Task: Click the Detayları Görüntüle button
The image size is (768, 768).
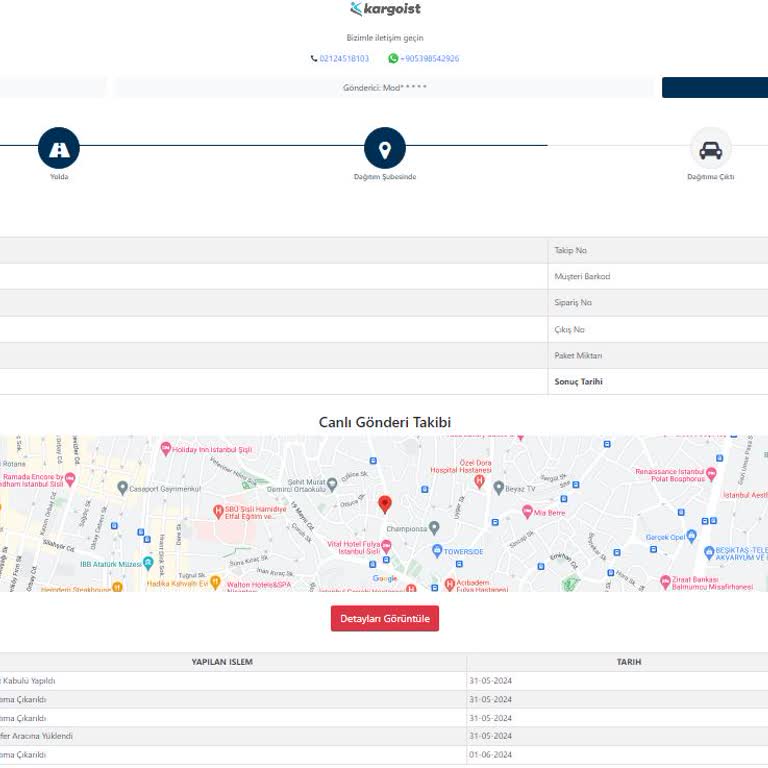Action: point(385,619)
